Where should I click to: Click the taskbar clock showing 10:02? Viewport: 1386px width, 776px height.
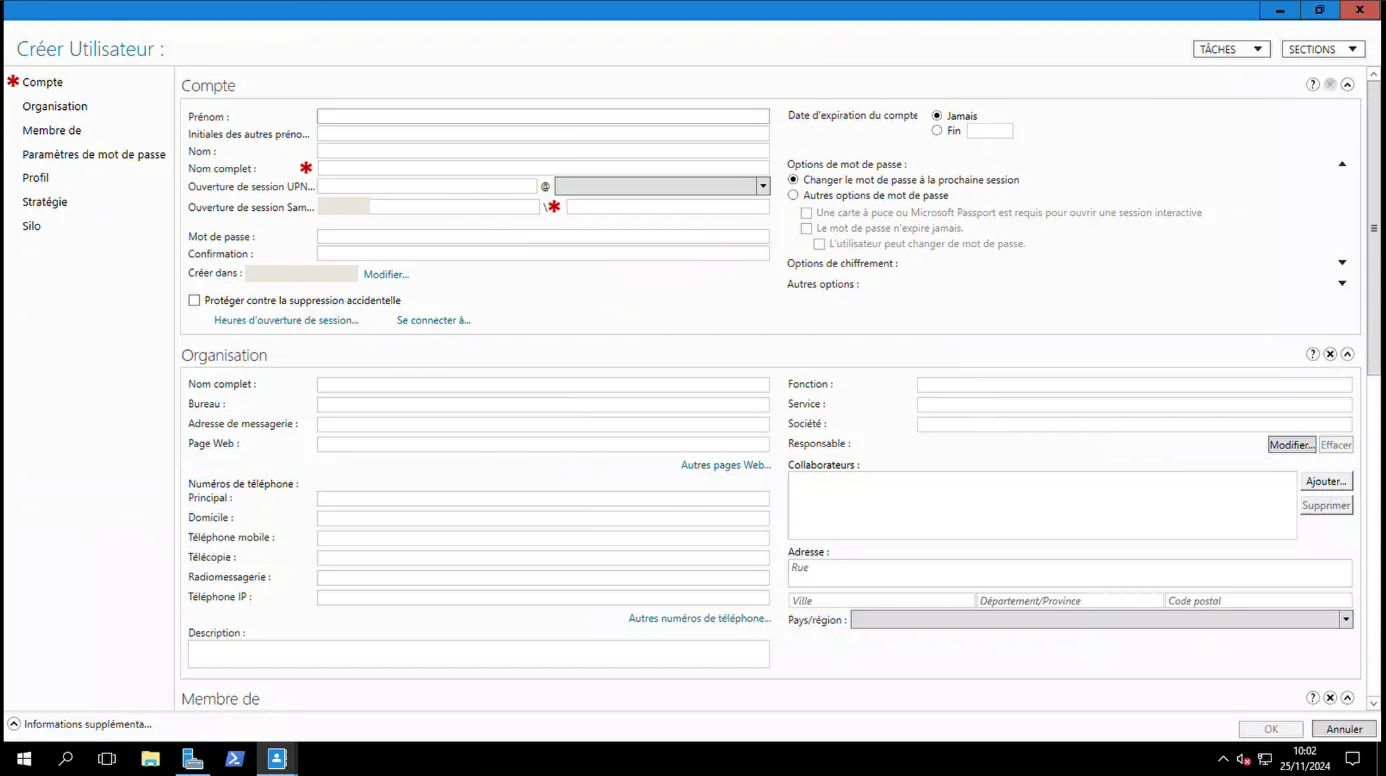pos(1305,759)
